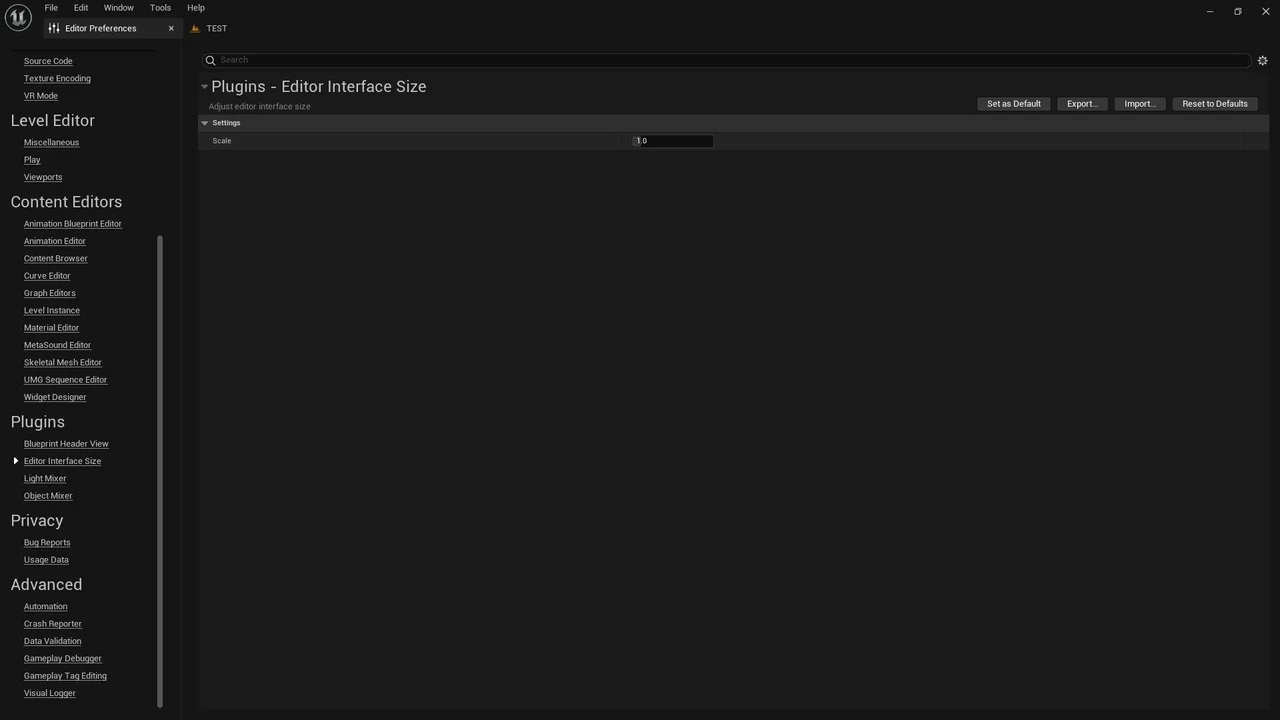This screenshot has height=720, width=1280.
Task: Open Texture Encoding settings
Action: click(57, 78)
